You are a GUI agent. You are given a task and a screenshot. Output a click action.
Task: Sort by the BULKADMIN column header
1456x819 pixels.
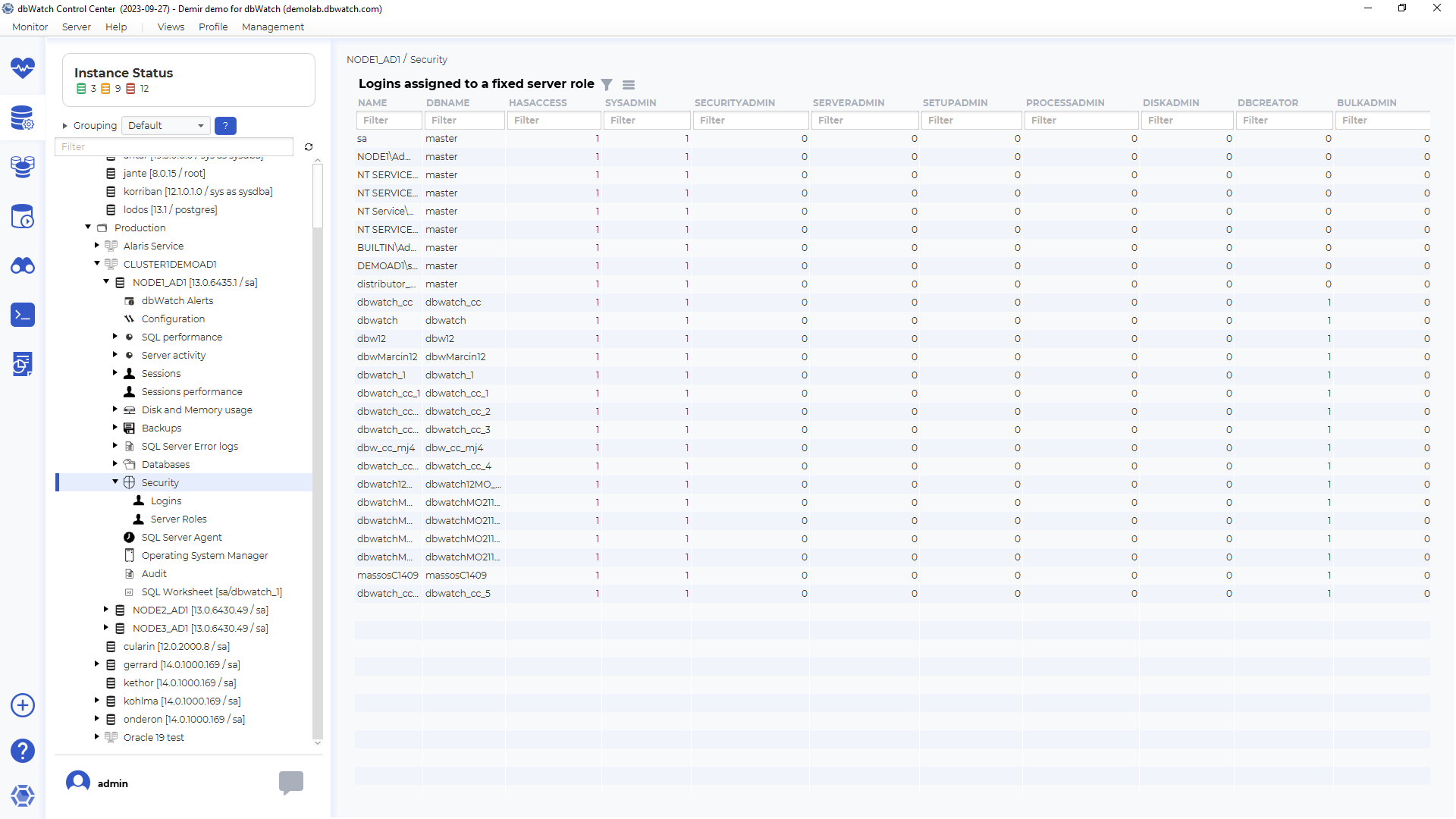[x=1367, y=103]
